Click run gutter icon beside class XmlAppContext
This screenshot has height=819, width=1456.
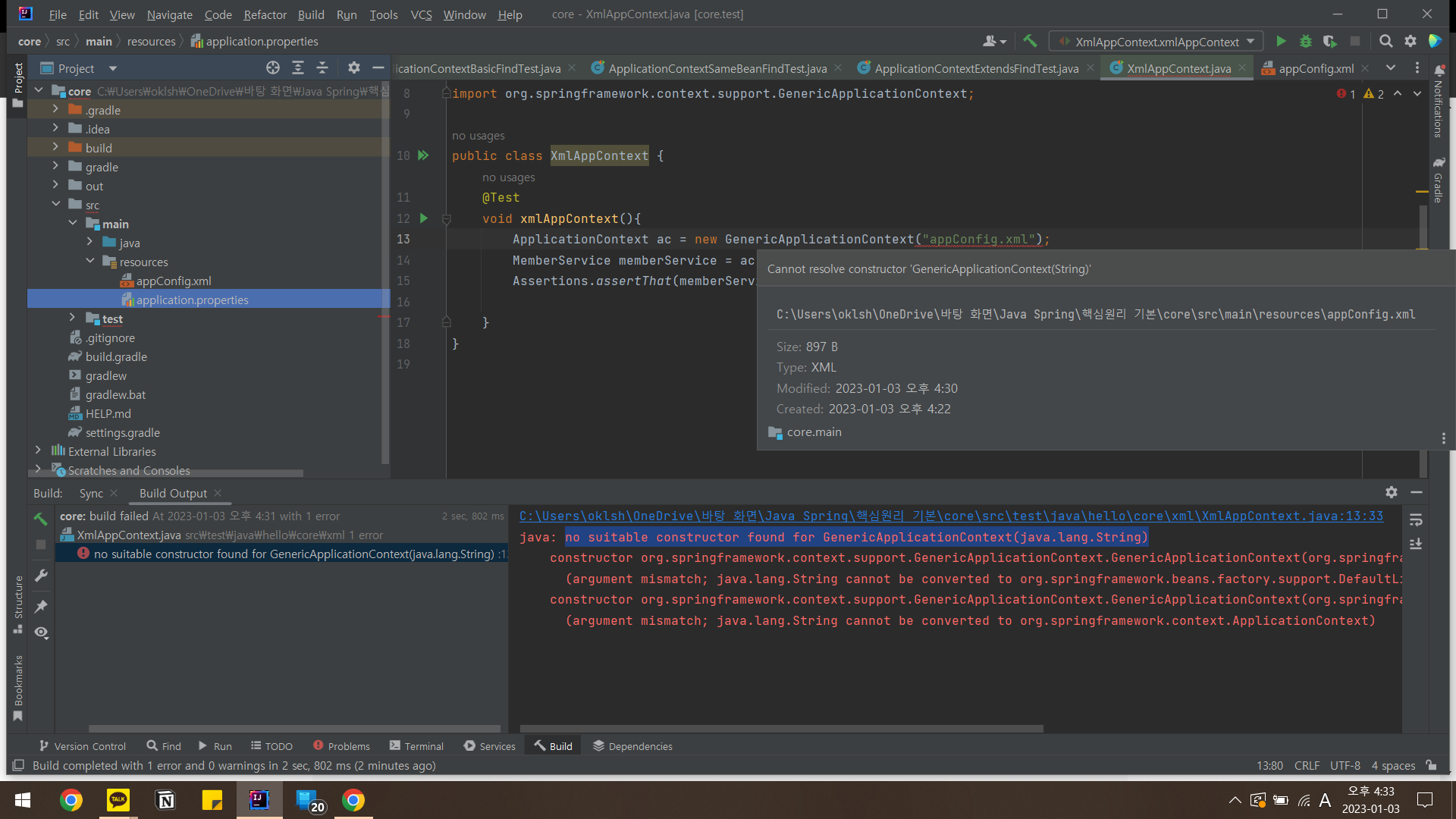(423, 155)
